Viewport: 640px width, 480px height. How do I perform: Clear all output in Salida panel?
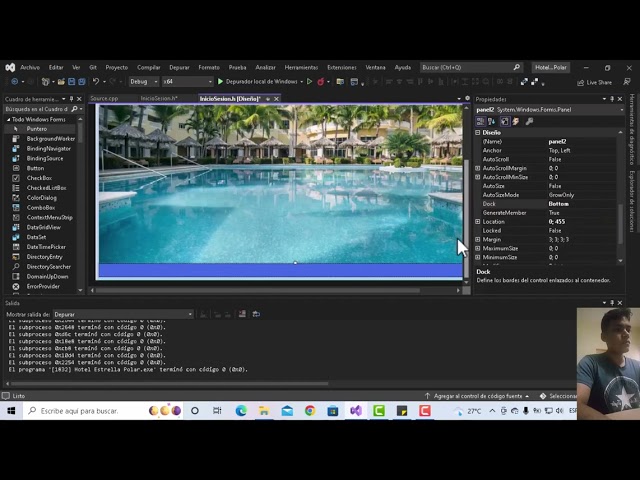click(242, 314)
